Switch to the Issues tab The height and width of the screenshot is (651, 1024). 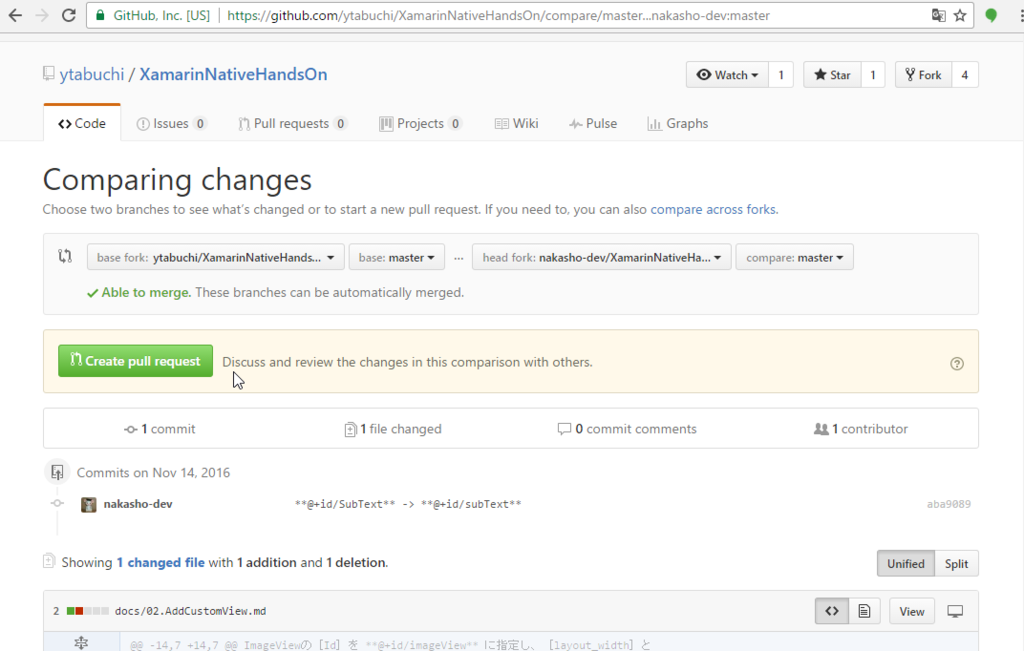[x=172, y=123]
